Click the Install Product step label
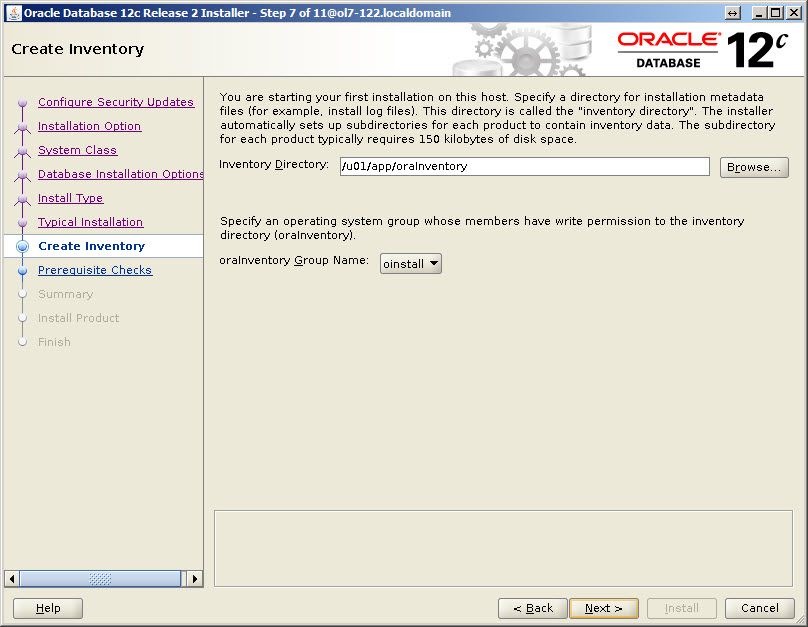 [x=78, y=318]
